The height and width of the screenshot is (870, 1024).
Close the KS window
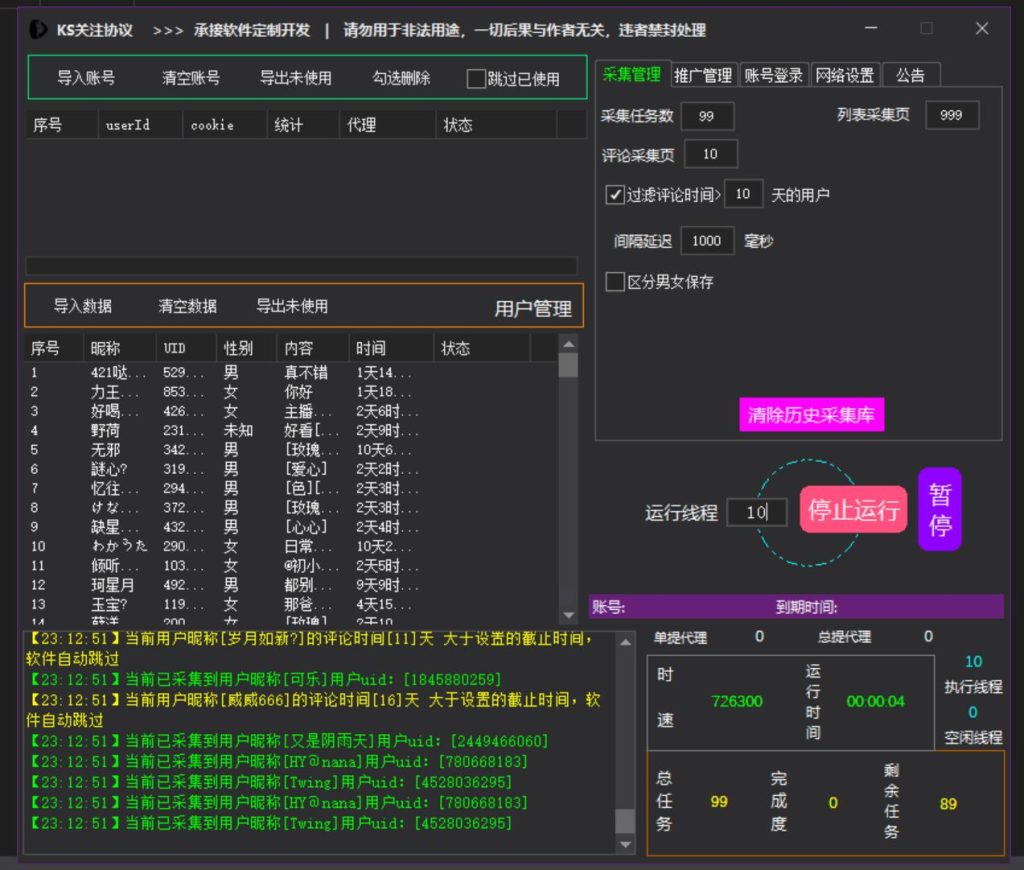click(981, 29)
